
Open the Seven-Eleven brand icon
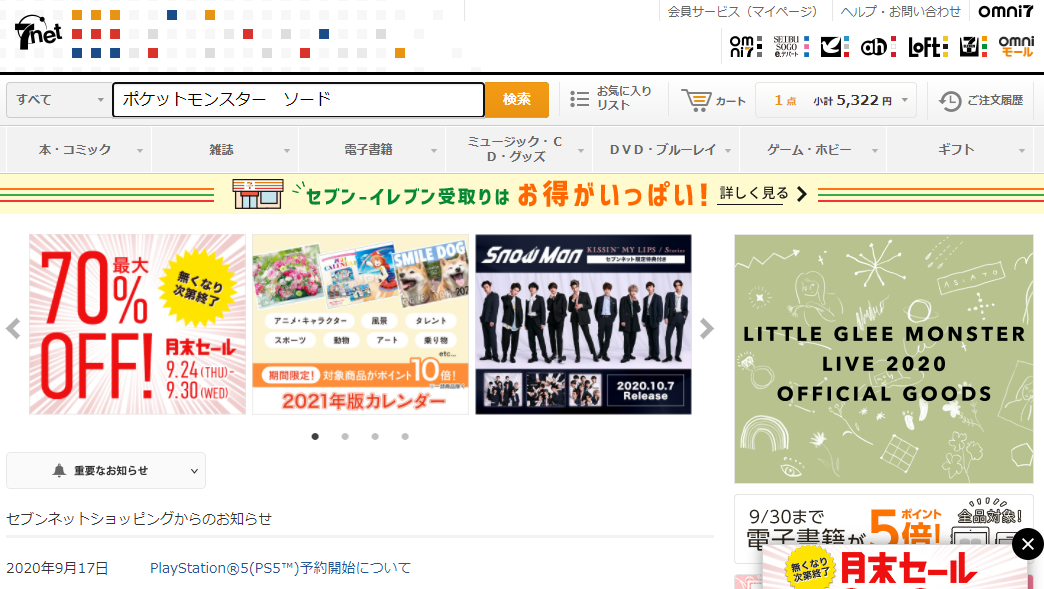pos(973,47)
